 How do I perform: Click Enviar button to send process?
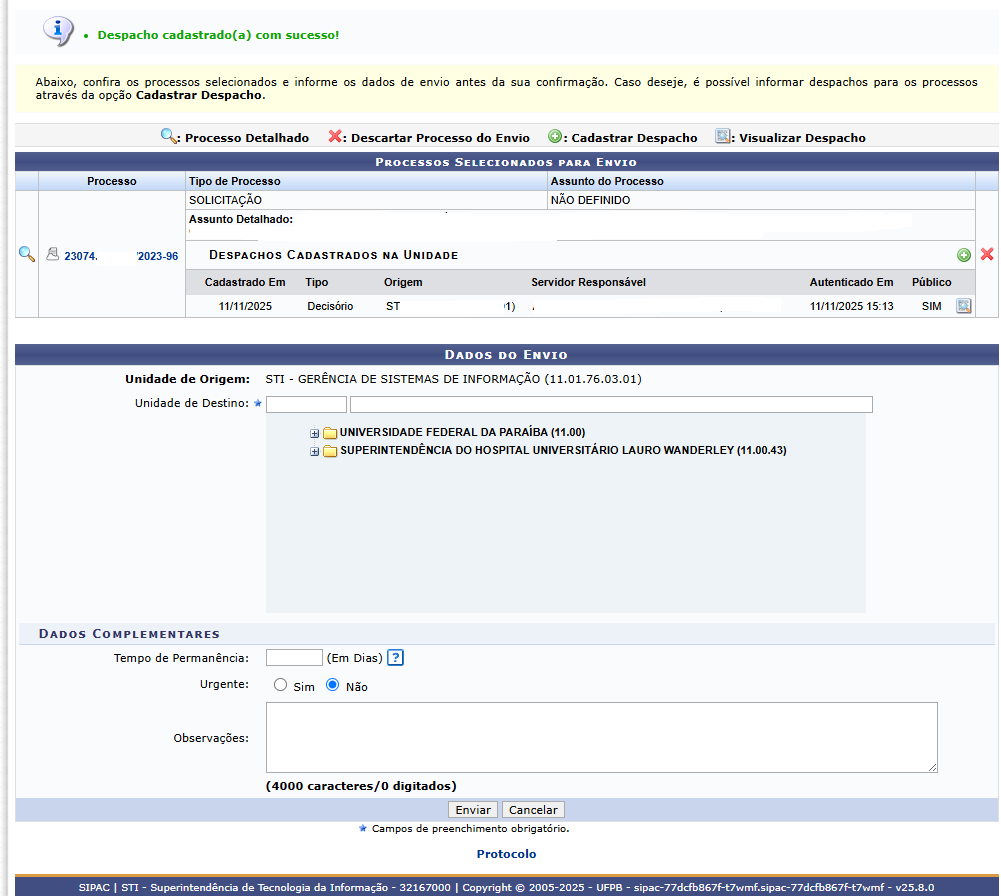point(473,810)
